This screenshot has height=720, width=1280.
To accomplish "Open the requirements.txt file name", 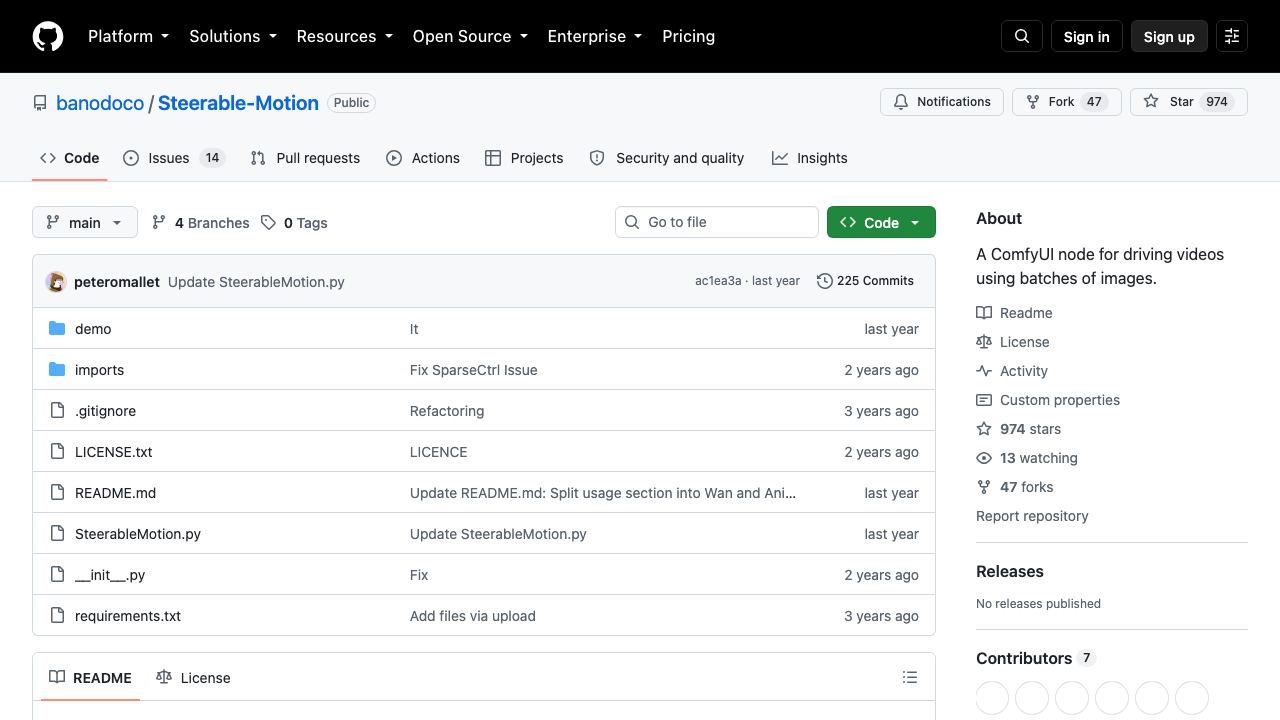I will pos(128,616).
